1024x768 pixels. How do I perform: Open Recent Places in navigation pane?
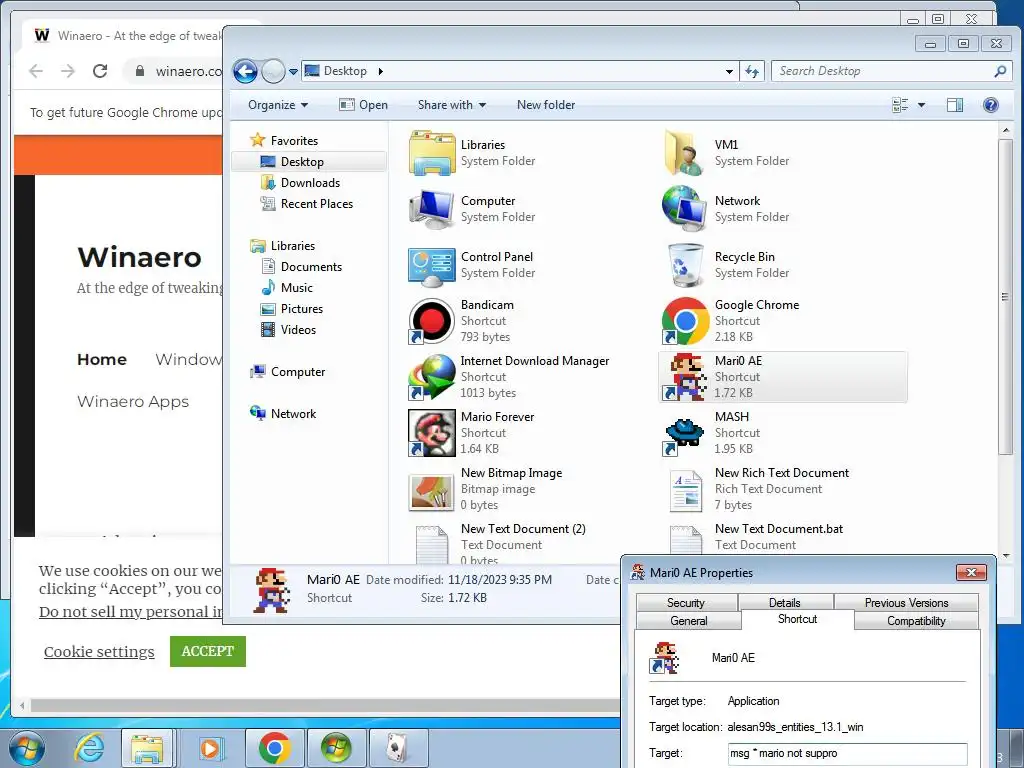(317, 204)
